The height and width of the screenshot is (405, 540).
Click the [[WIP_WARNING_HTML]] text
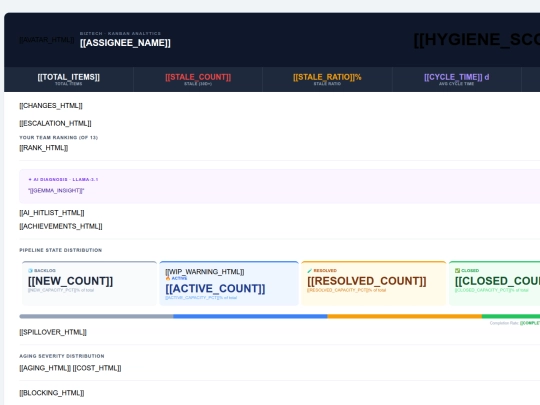[205, 272]
